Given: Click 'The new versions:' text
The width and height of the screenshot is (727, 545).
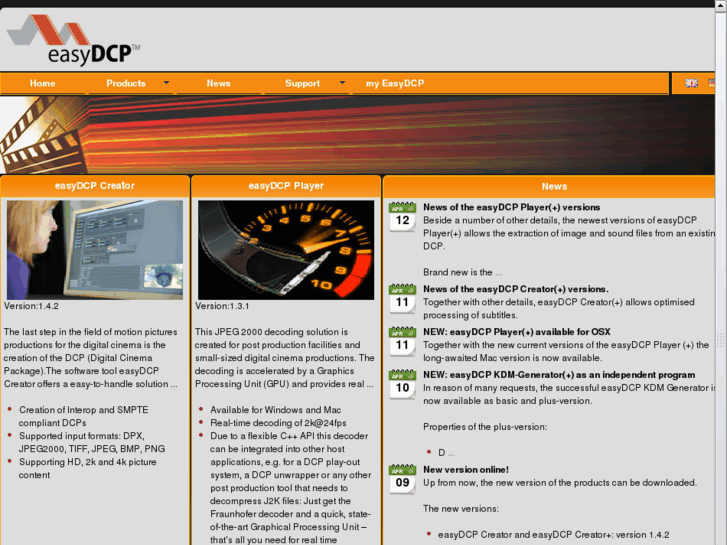Looking at the screenshot, I should [461, 509].
